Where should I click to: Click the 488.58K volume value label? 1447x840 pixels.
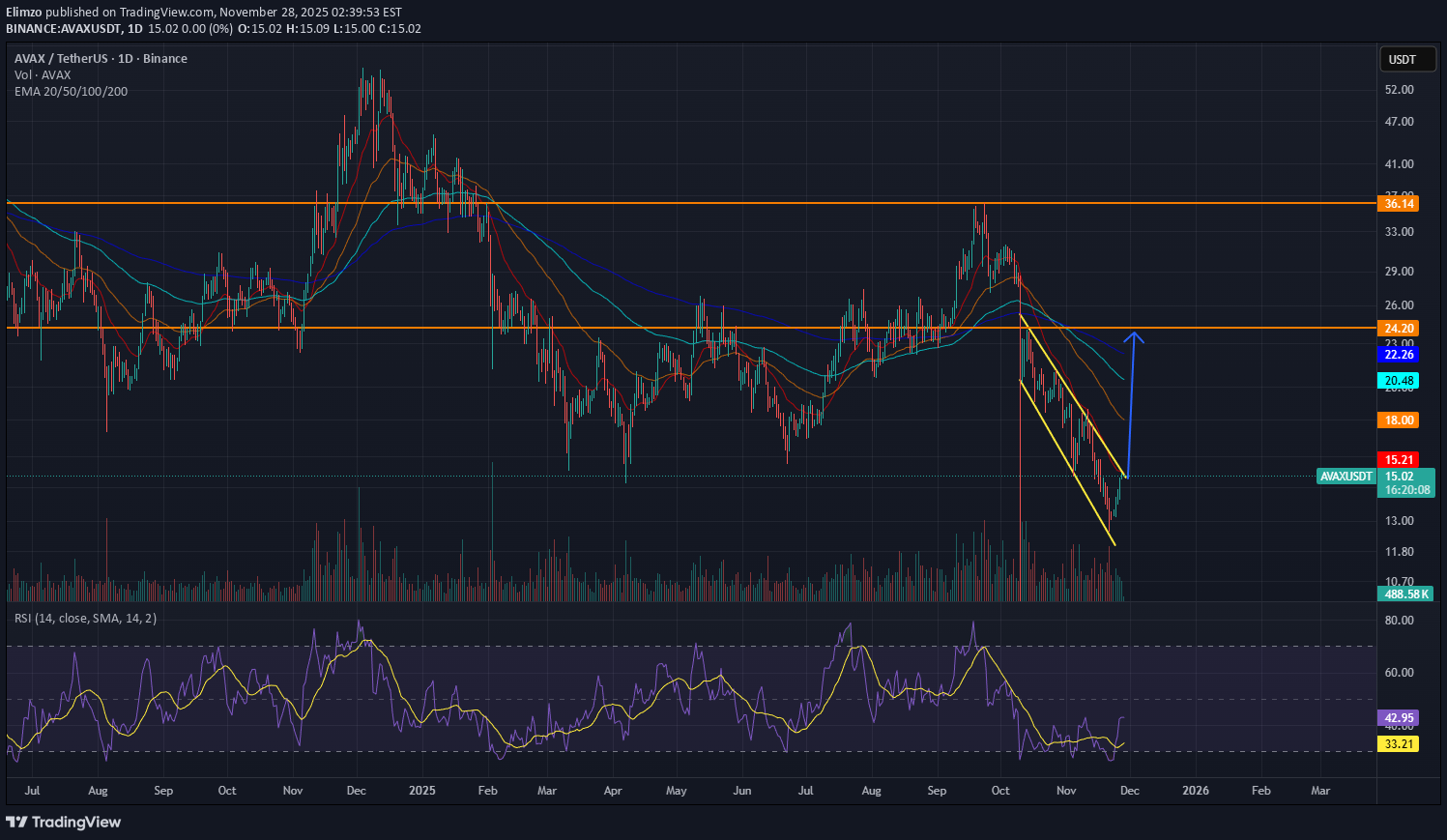click(x=1405, y=594)
